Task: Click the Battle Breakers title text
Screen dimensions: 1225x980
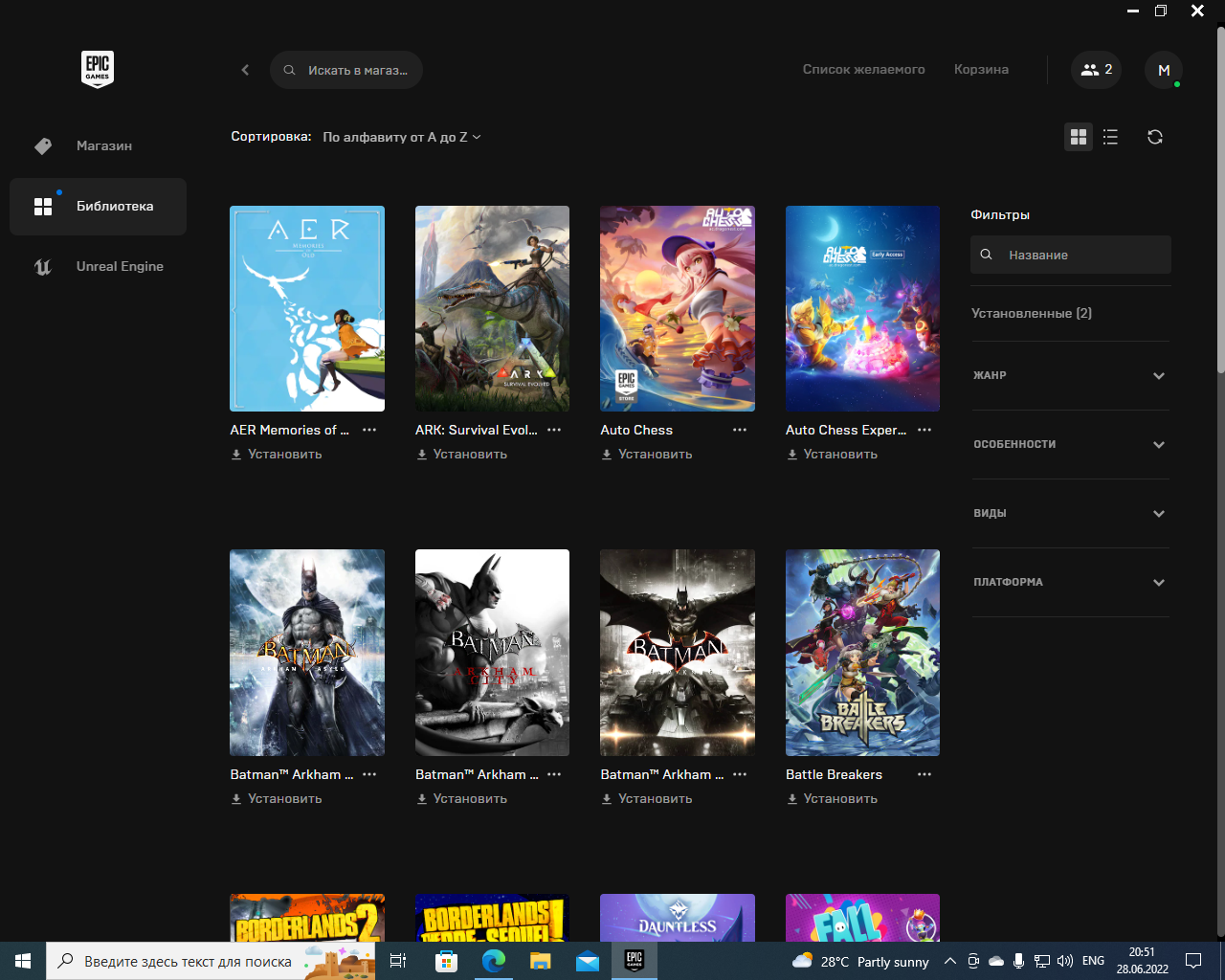Action: [x=834, y=774]
